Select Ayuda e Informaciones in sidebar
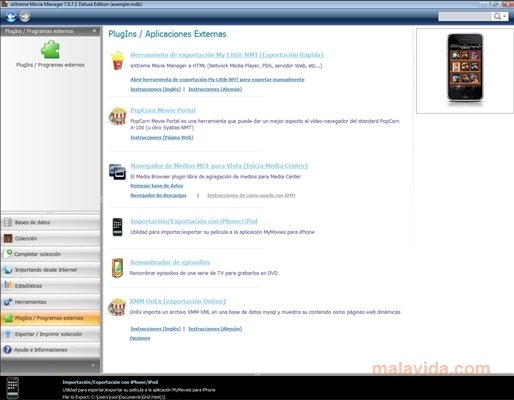Viewport: 514px width, 400px height. [50, 350]
